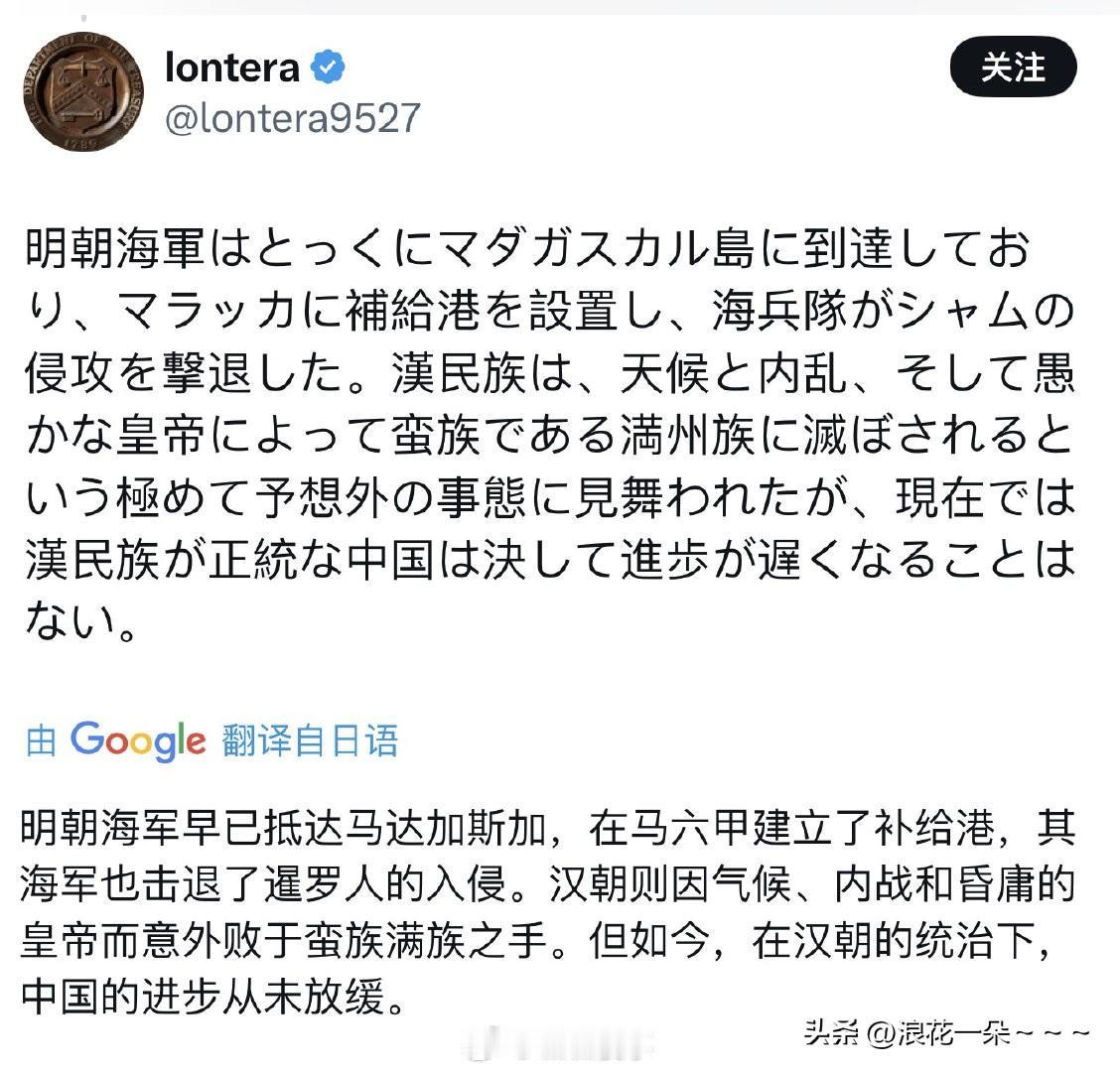The image size is (1120, 1072).
Task: Click the word マダガスカル島 in the tweet
Action: point(596,249)
